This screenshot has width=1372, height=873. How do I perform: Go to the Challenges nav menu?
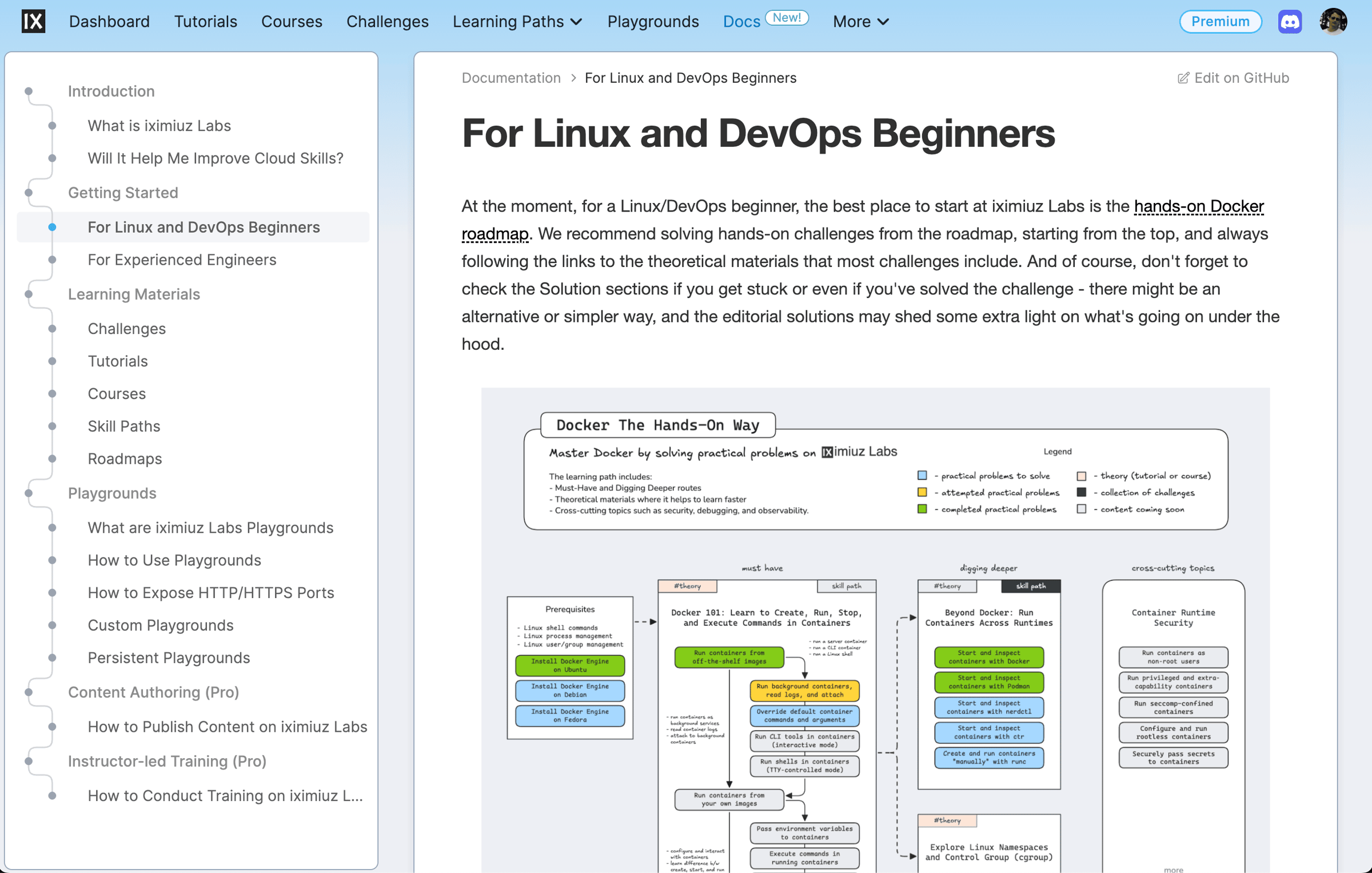(387, 22)
